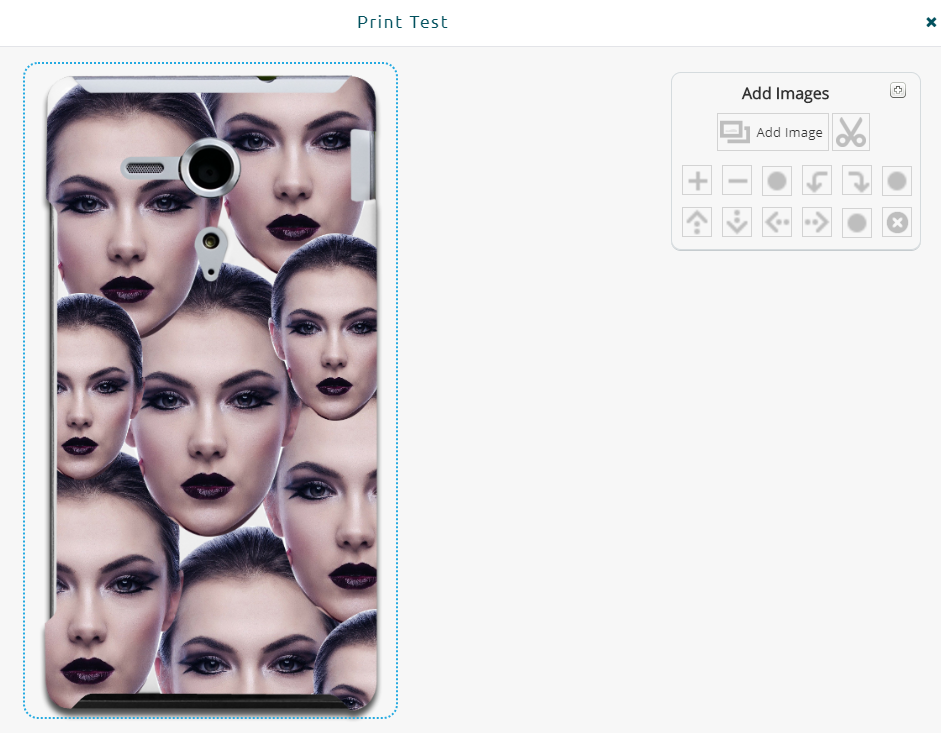Move image down with arrow icon

[737, 222]
